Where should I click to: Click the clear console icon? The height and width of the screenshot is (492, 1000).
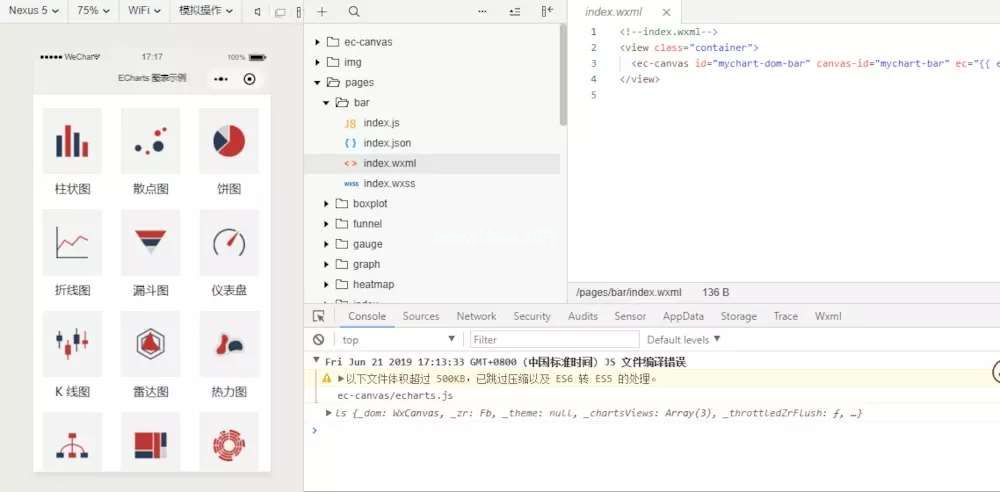pos(318,340)
